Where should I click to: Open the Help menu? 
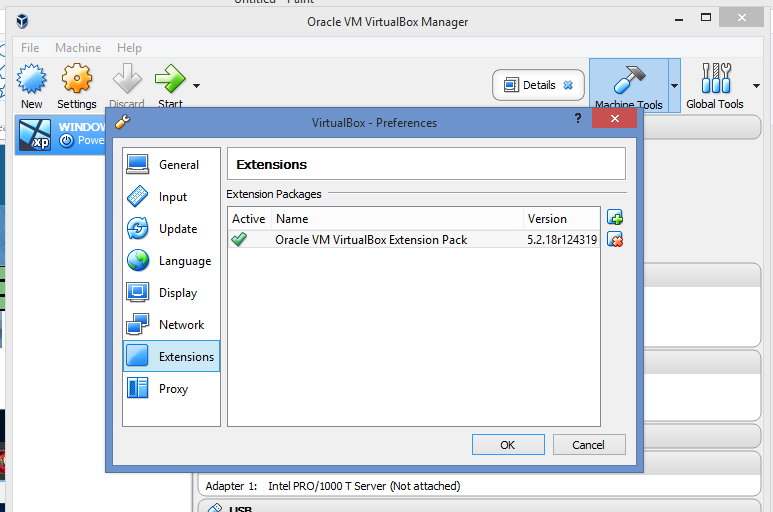129,48
